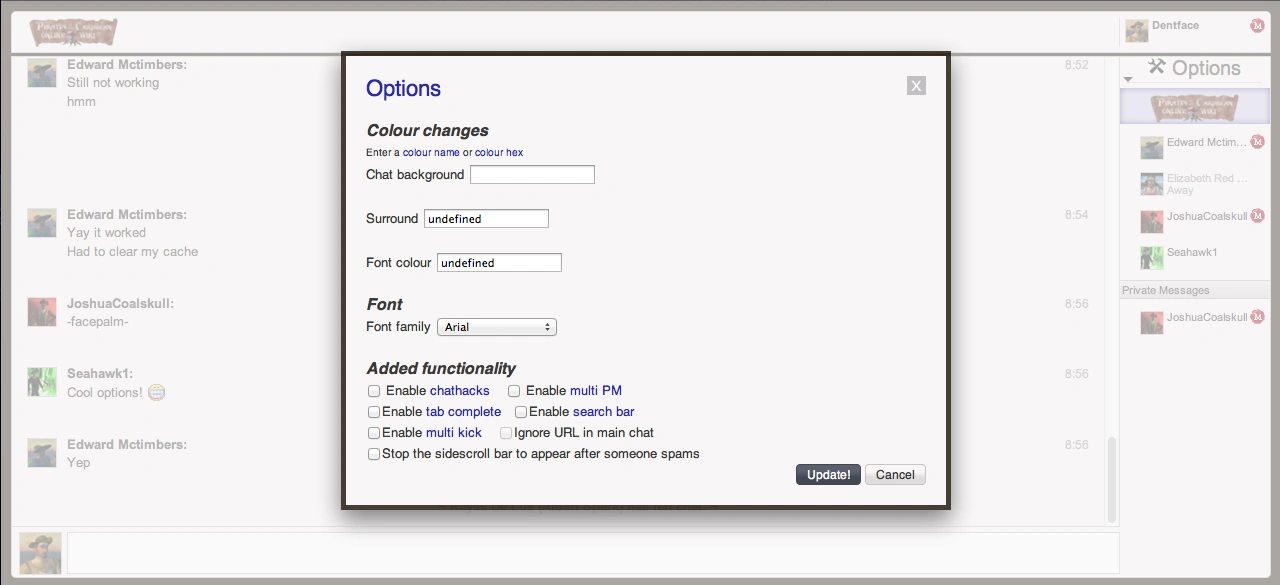Click the smiley emoji in Seahawk1's message
Viewport: 1280px width, 585px height.
(156, 392)
